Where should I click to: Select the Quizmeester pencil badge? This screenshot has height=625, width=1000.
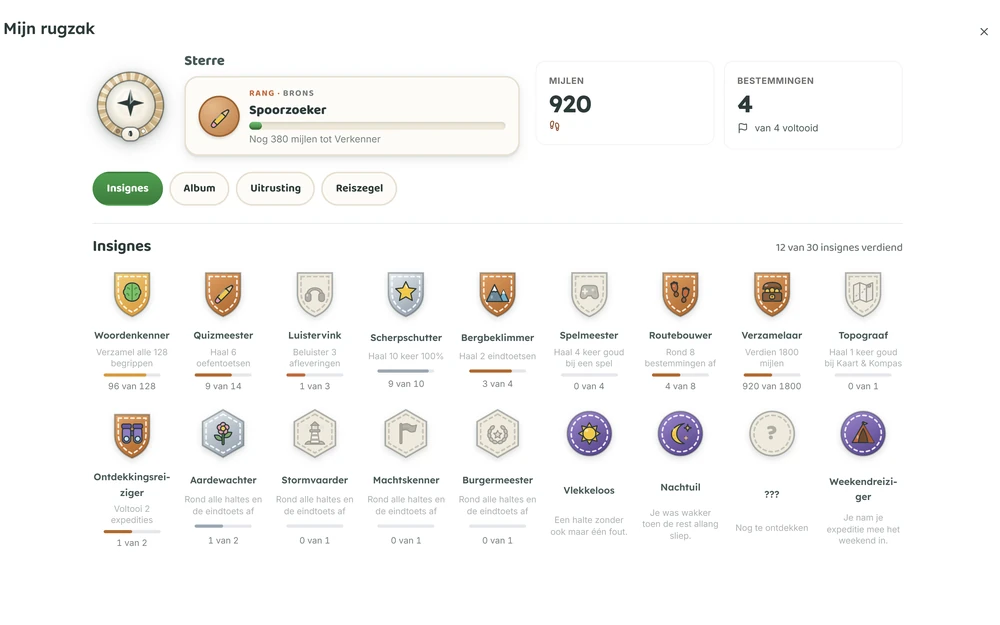[223, 294]
